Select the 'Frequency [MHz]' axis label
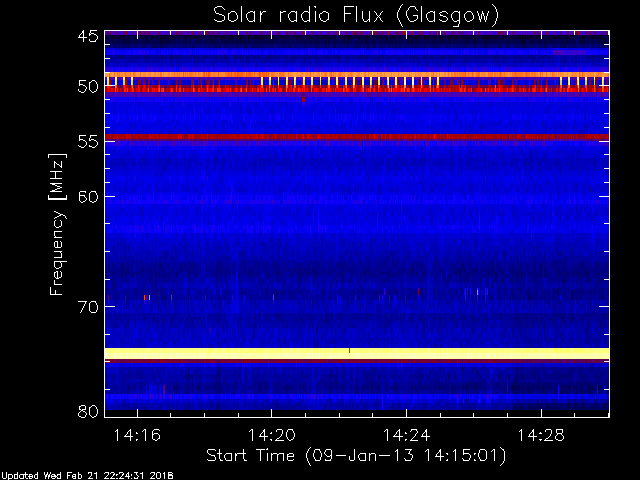This screenshot has width=640, height=480. pos(57,224)
